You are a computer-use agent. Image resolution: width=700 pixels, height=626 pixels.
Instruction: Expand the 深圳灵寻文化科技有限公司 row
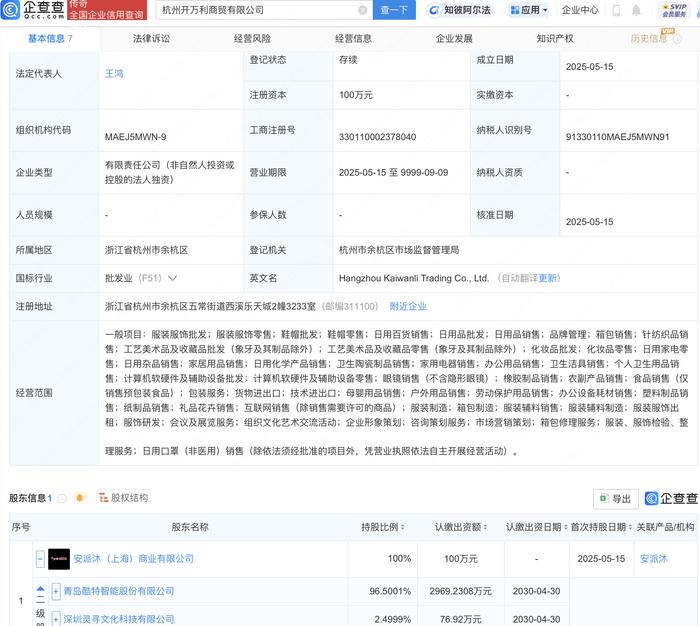pyautogui.click(x=56, y=619)
